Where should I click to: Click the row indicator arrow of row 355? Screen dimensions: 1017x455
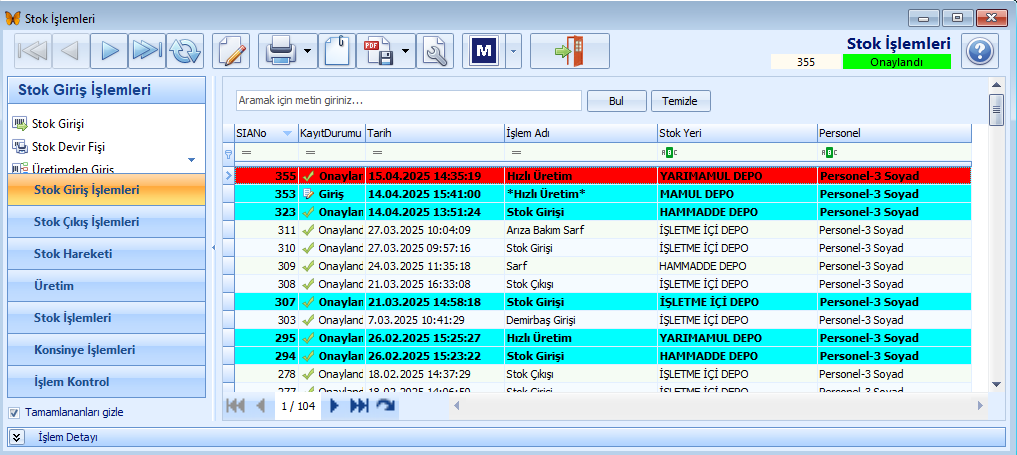(x=228, y=176)
